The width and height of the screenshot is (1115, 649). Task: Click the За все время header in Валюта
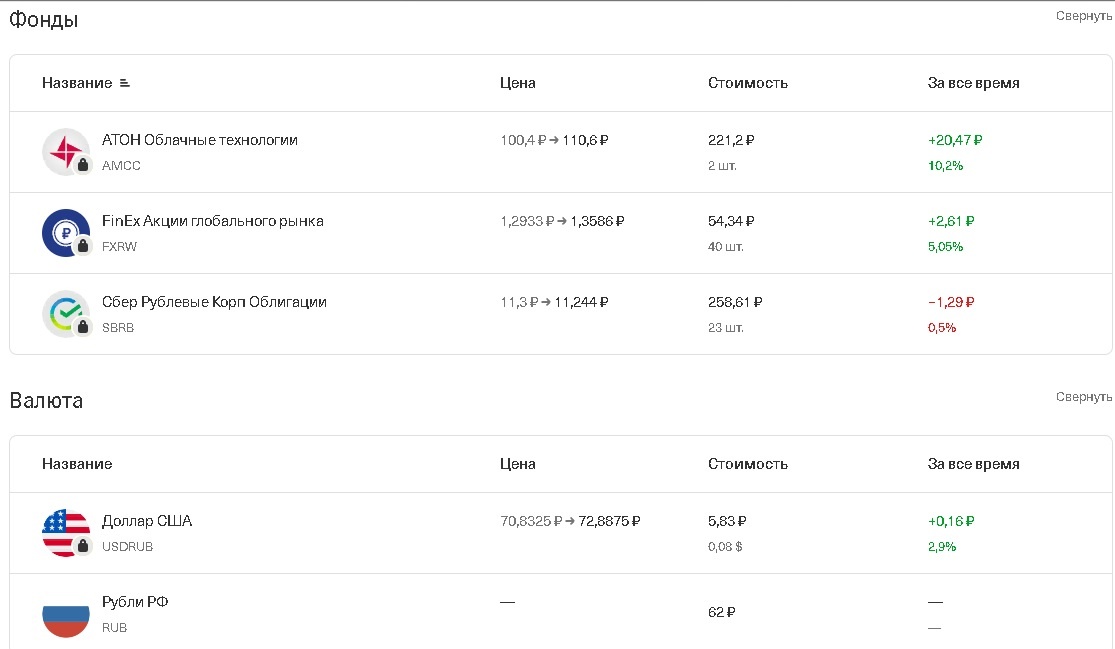pos(973,464)
